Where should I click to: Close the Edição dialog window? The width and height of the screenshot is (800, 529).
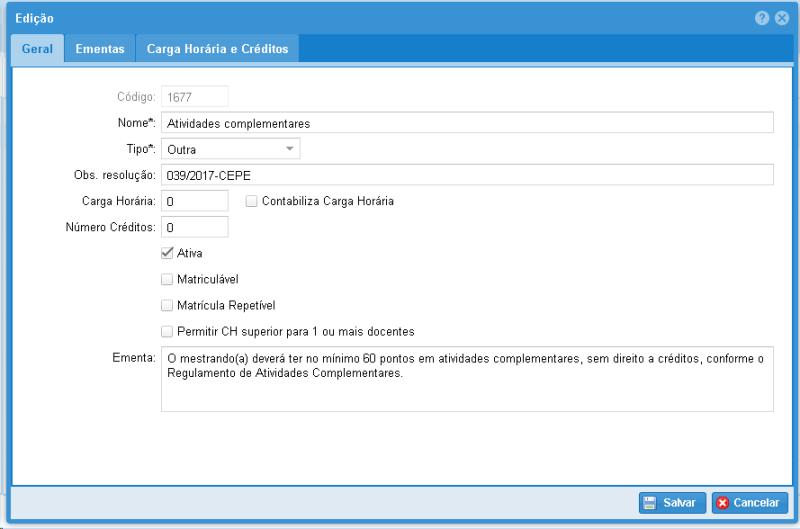pyautogui.click(x=781, y=18)
